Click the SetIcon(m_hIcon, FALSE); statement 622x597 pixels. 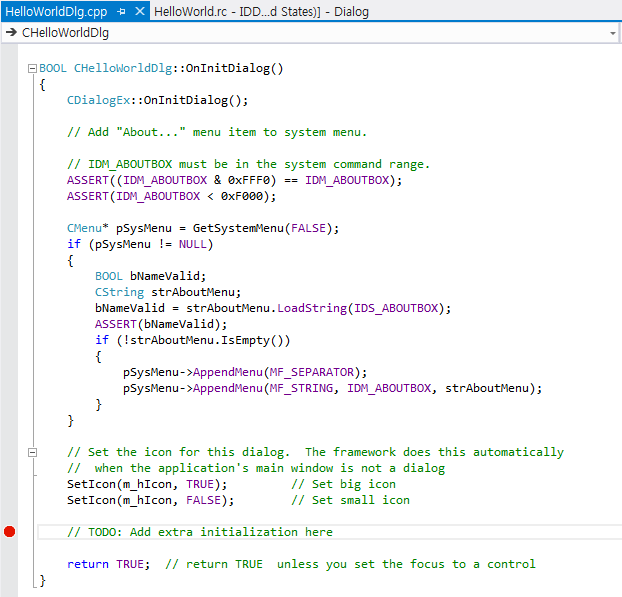pos(150,500)
